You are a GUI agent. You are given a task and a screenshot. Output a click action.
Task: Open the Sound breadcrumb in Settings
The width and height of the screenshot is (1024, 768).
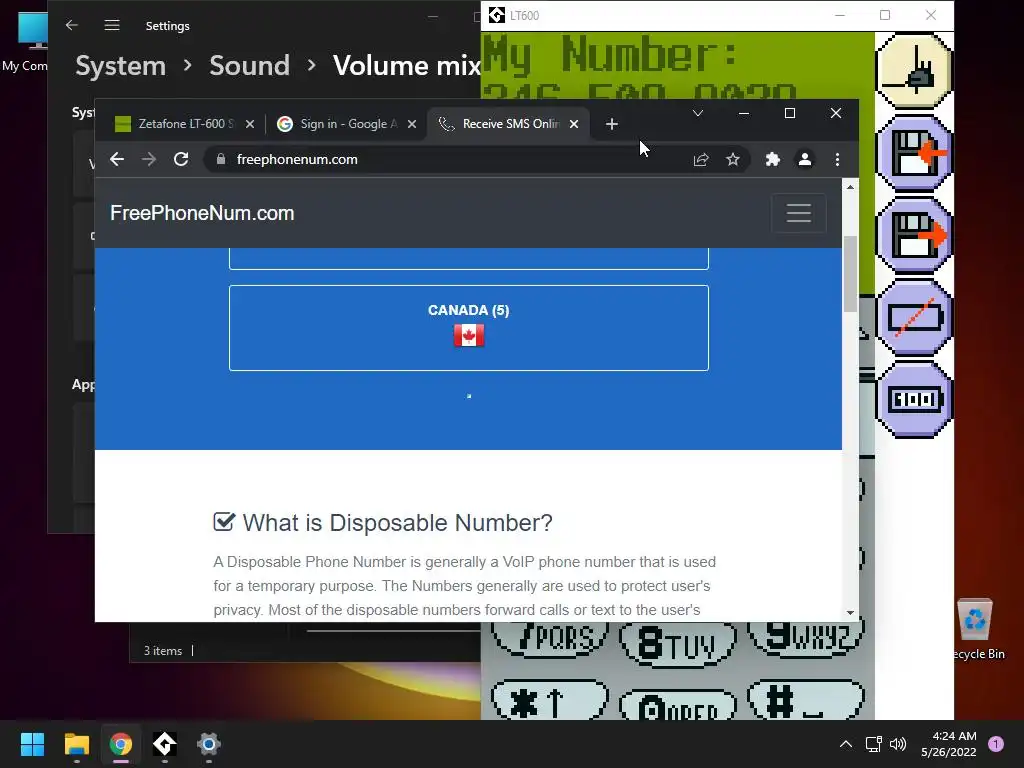249,66
